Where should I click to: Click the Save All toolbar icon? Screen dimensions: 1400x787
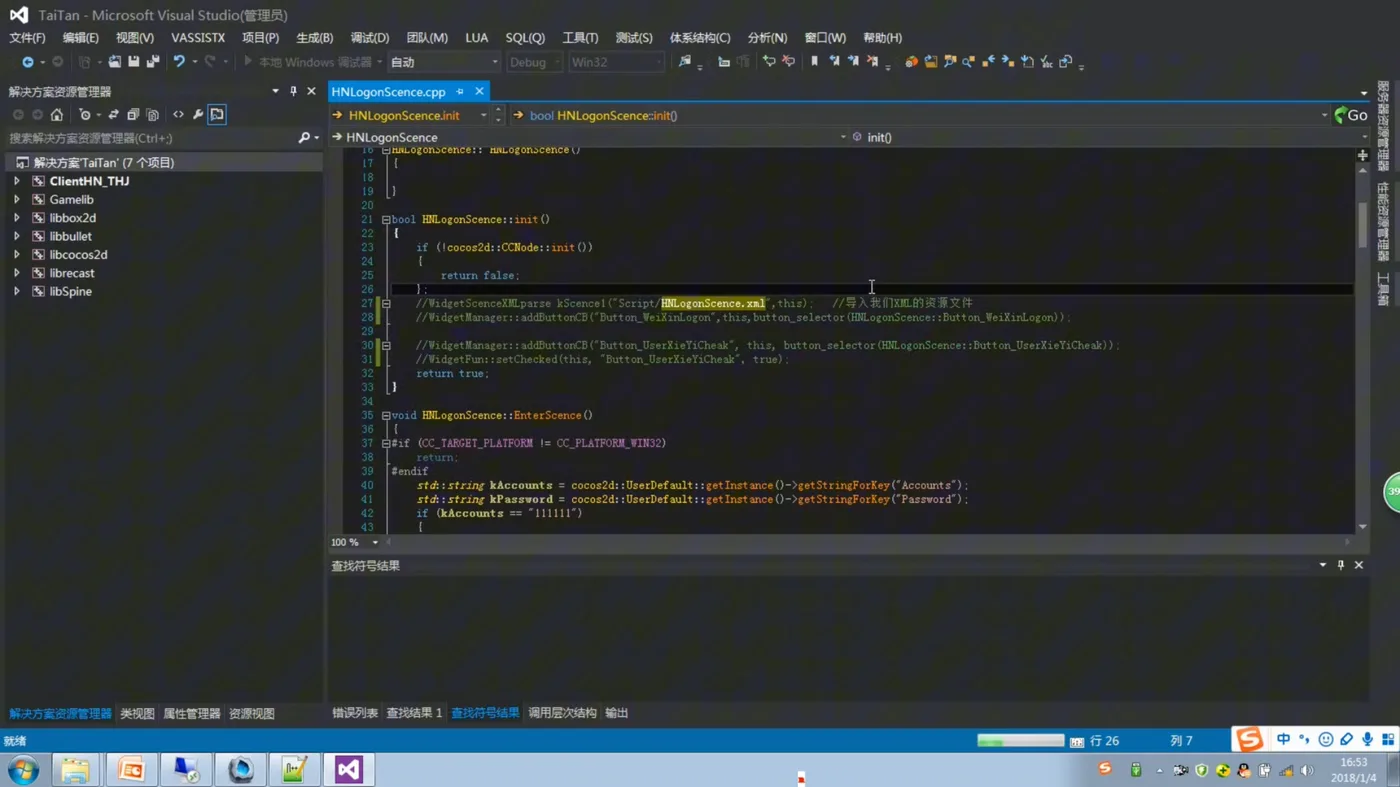(152, 62)
